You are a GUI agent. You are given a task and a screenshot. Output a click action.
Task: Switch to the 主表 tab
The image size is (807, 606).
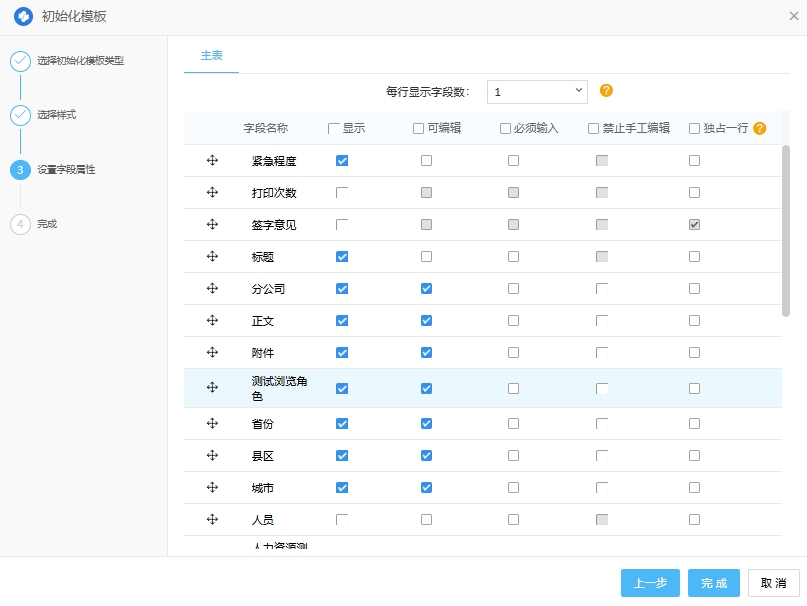[x=211, y=56]
